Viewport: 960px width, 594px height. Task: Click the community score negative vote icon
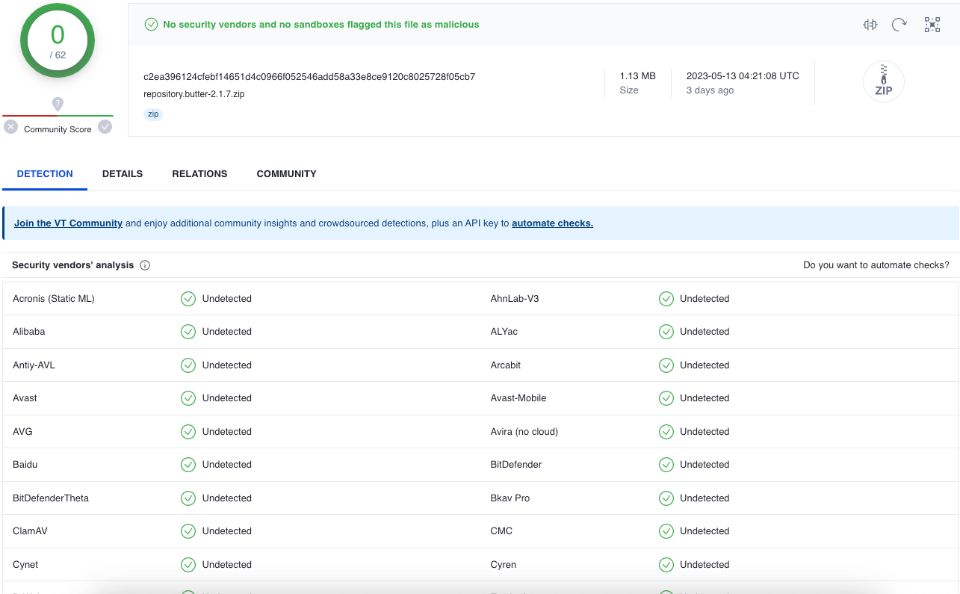pos(11,127)
